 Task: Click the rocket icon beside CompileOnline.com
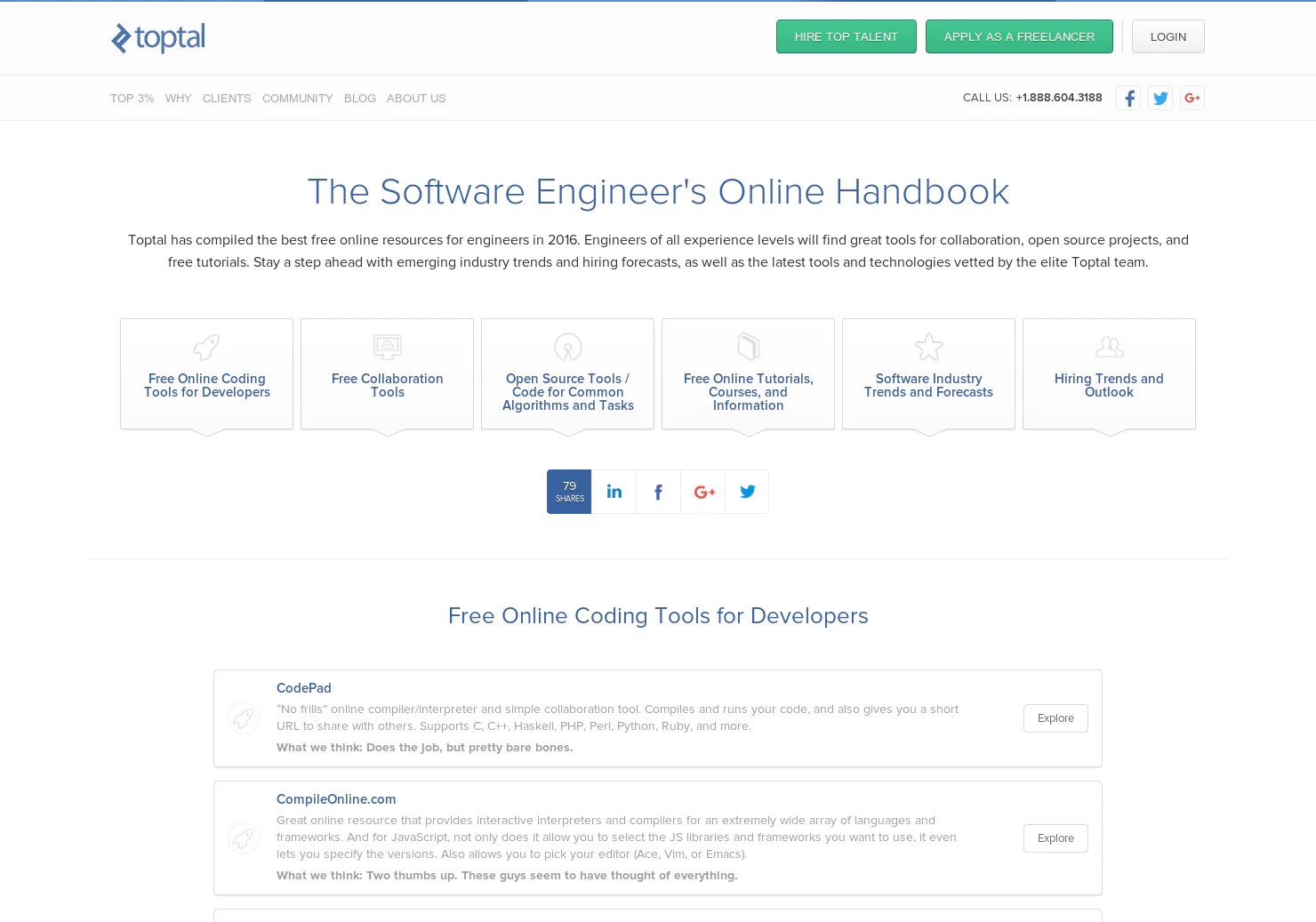pyautogui.click(x=244, y=838)
